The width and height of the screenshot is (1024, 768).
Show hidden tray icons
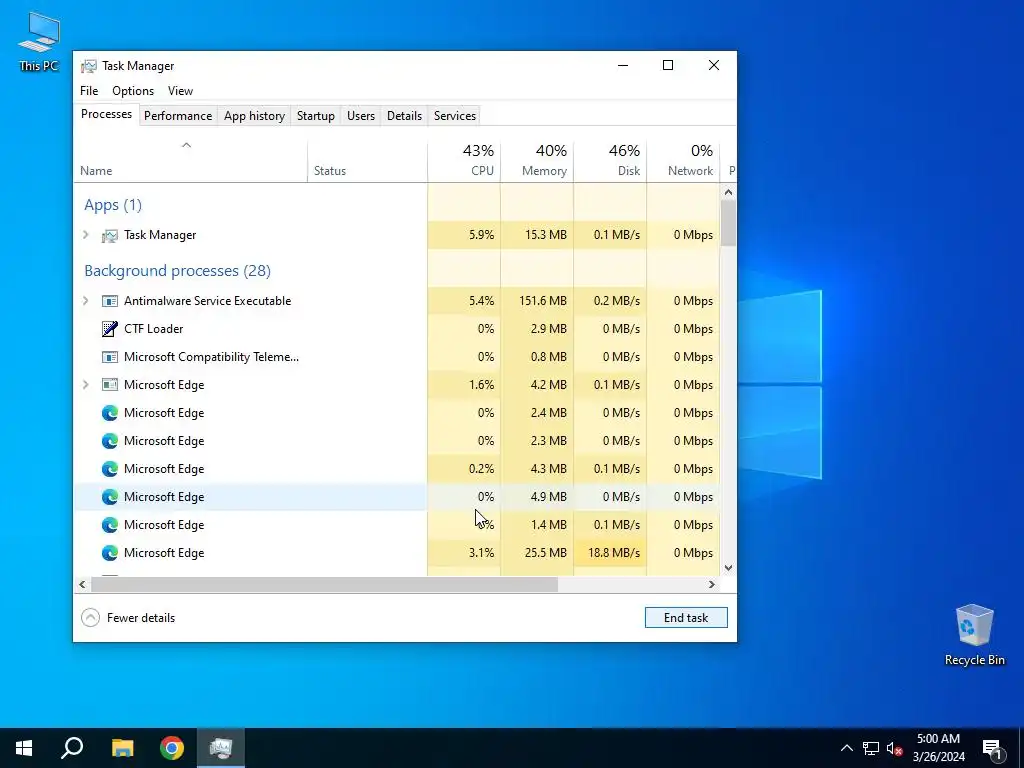pos(846,748)
